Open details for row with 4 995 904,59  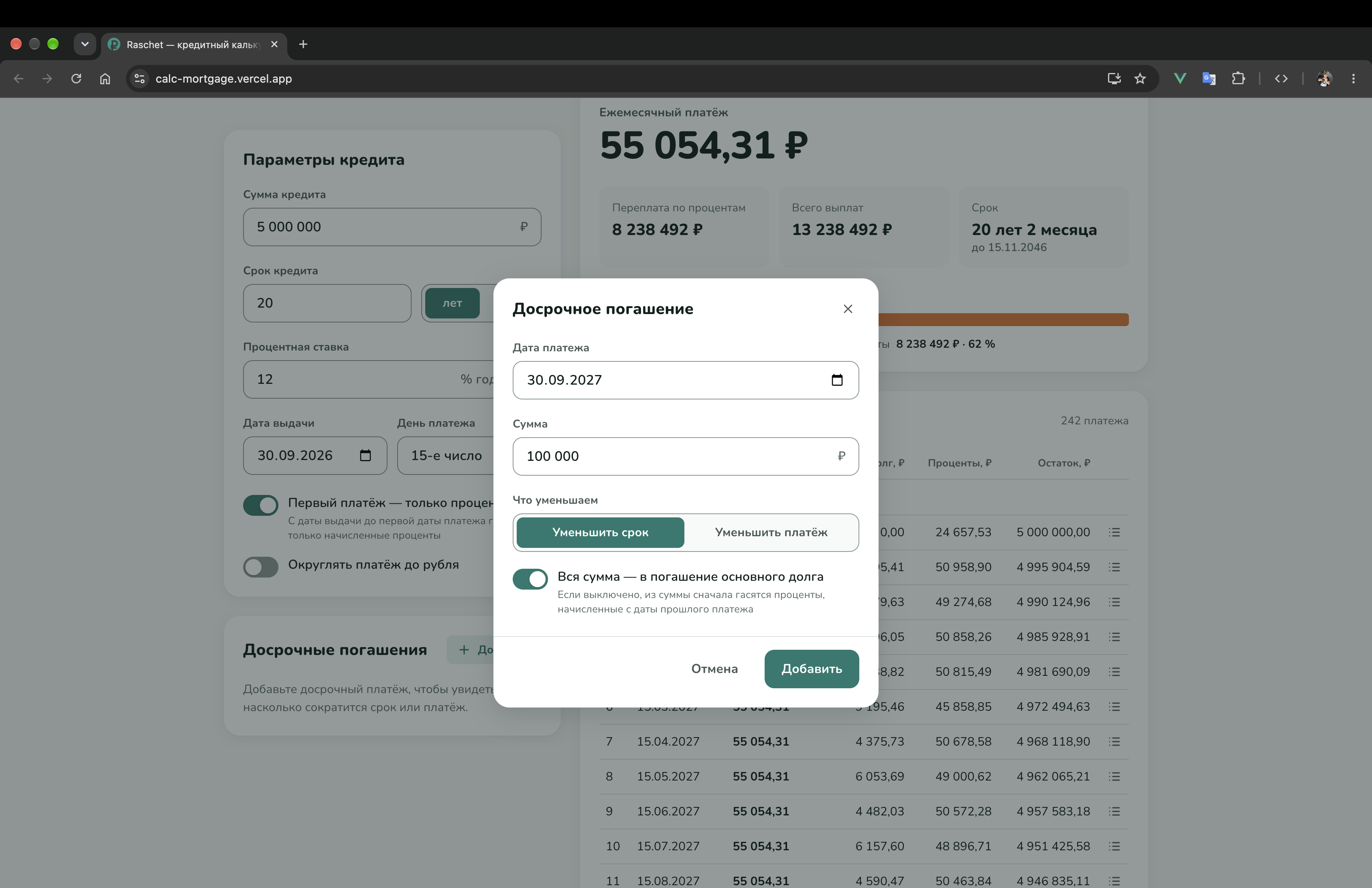click(x=1114, y=567)
